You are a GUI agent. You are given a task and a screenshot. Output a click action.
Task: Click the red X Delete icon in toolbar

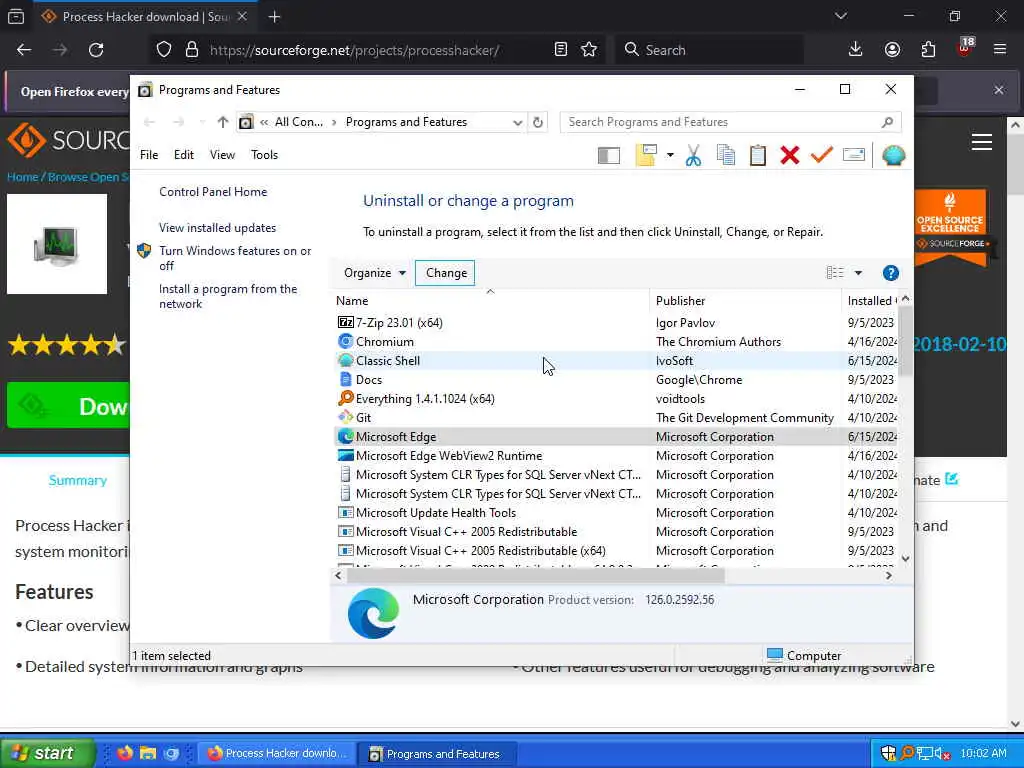point(790,155)
